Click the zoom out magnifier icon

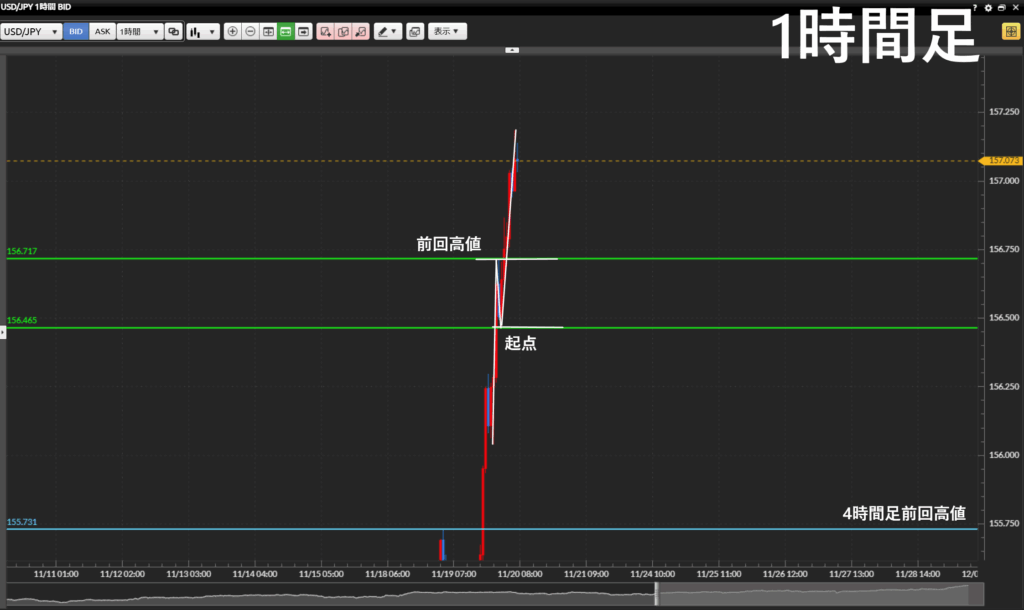click(x=250, y=31)
